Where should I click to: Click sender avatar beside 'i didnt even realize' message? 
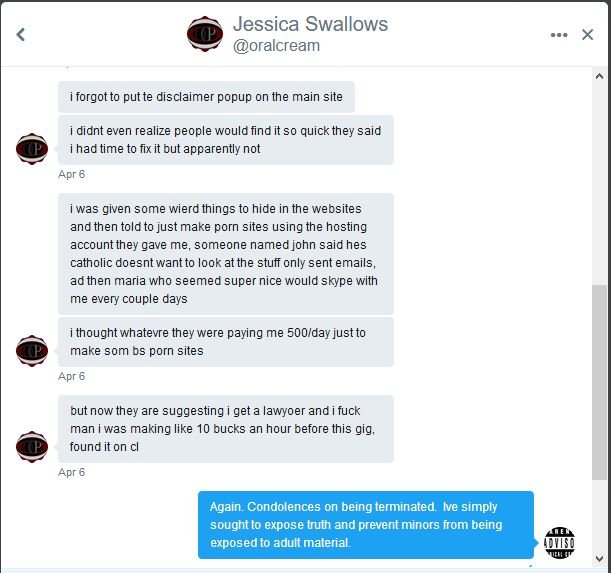pos(32,149)
